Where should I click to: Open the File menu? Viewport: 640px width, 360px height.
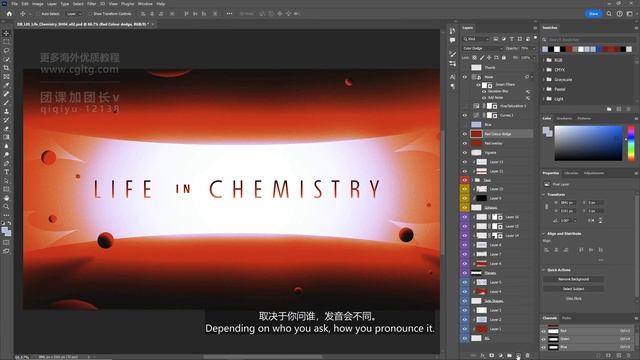point(14,4)
